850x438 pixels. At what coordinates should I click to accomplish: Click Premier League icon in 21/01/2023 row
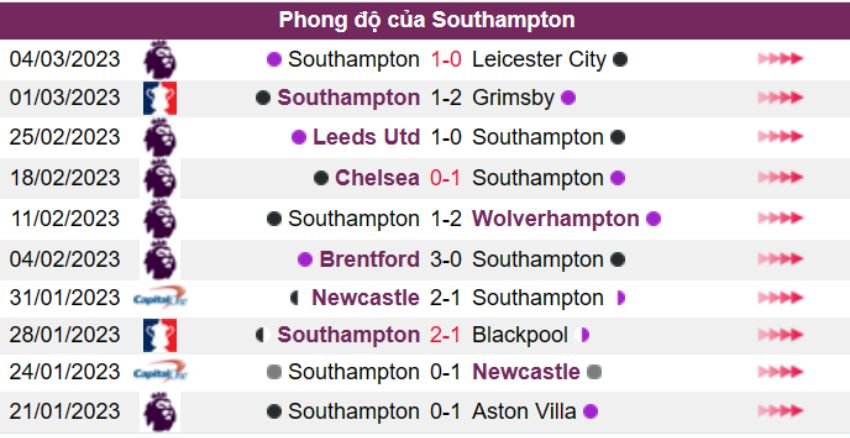click(x=159, y=411)
